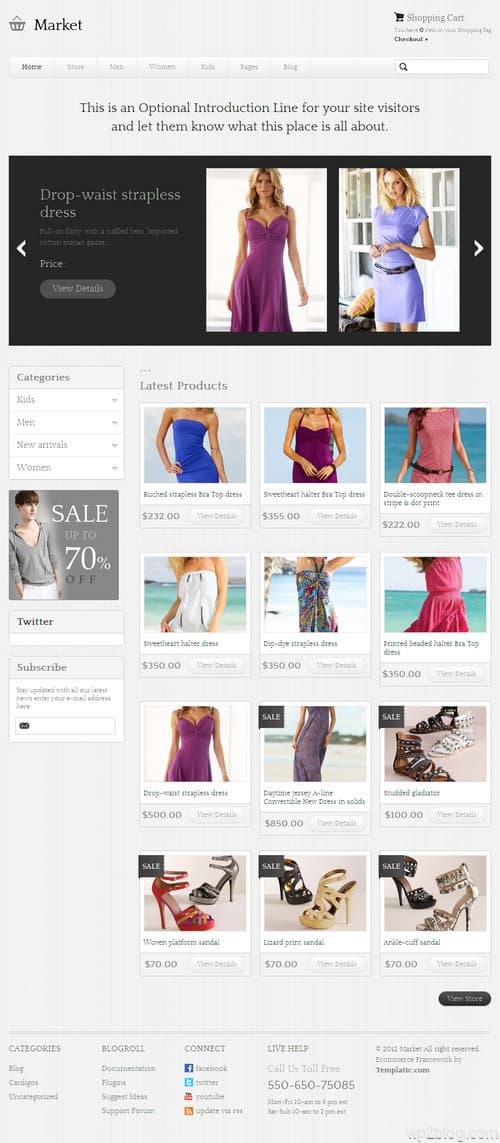Viewport: 500px width, 1143px height.
Task: View Details for Studded gladiator
Action: (x=456, y=815)
